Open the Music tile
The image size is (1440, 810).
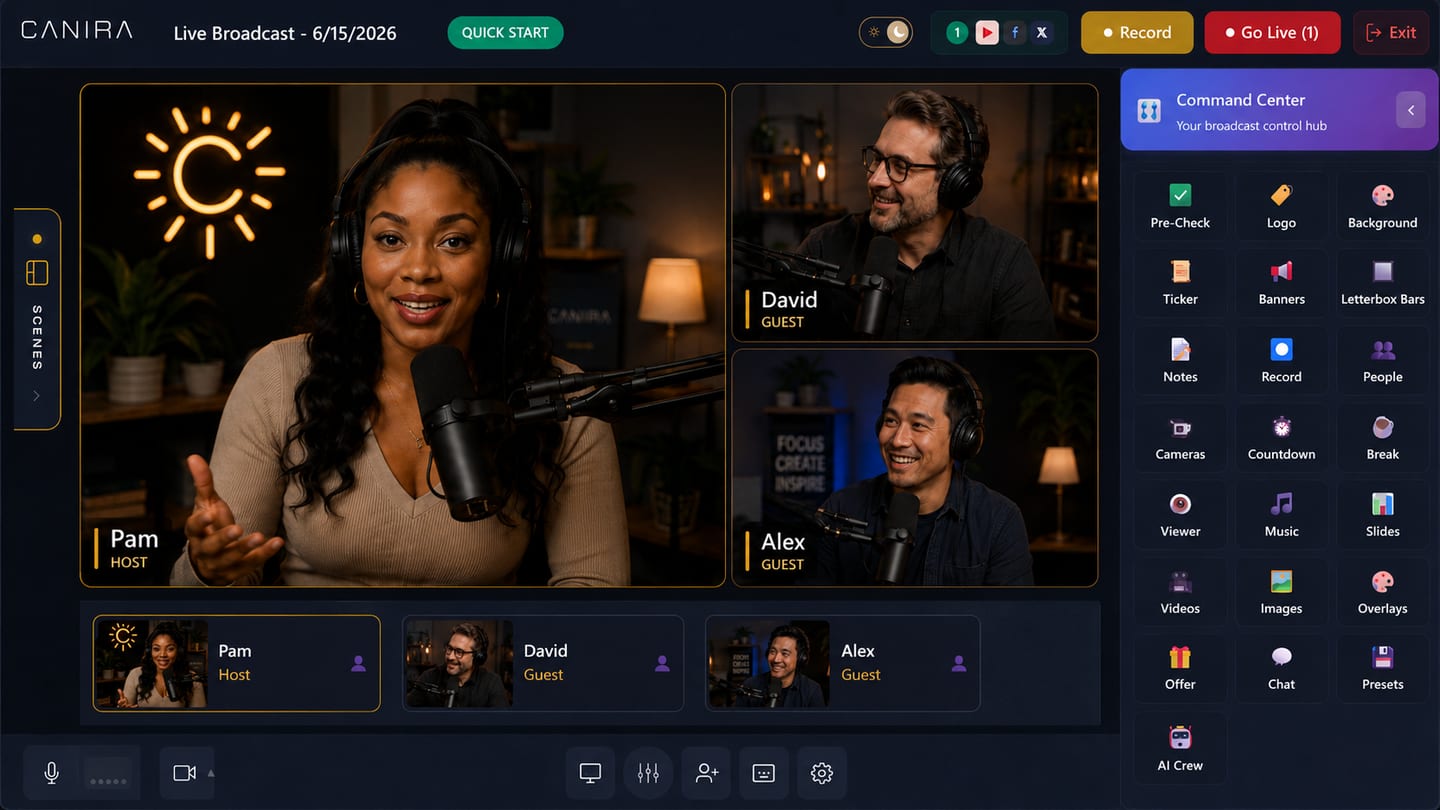[x=1281, y=513]
